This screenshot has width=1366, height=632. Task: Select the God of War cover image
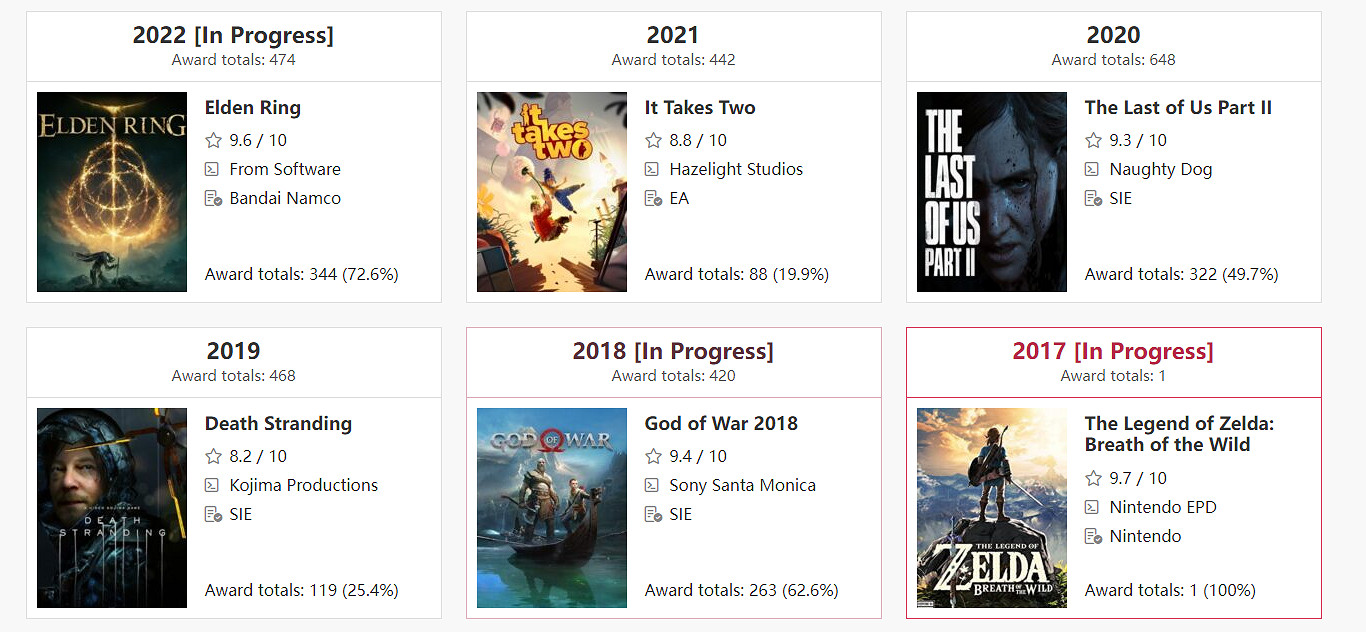pyautogui.click(x=552, y=508)
